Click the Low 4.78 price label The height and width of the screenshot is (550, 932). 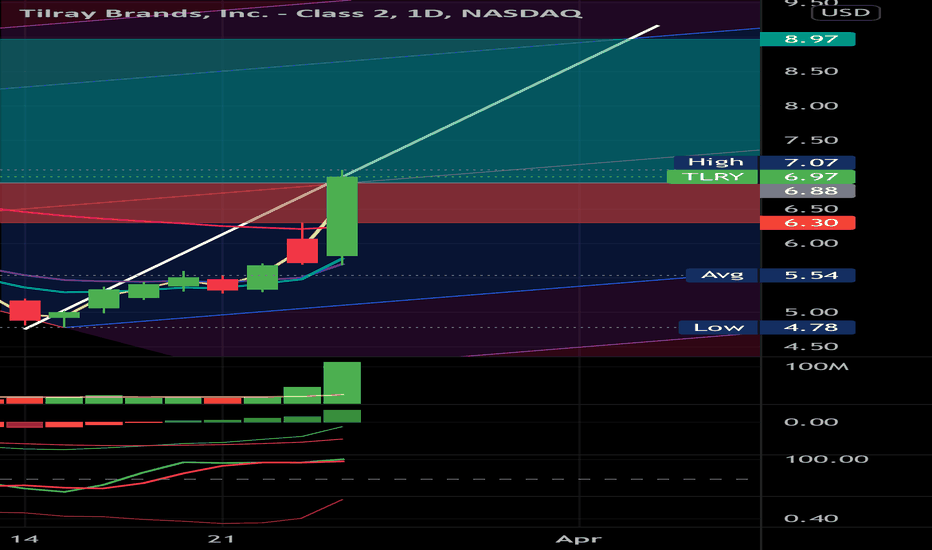tap(767, 328)
